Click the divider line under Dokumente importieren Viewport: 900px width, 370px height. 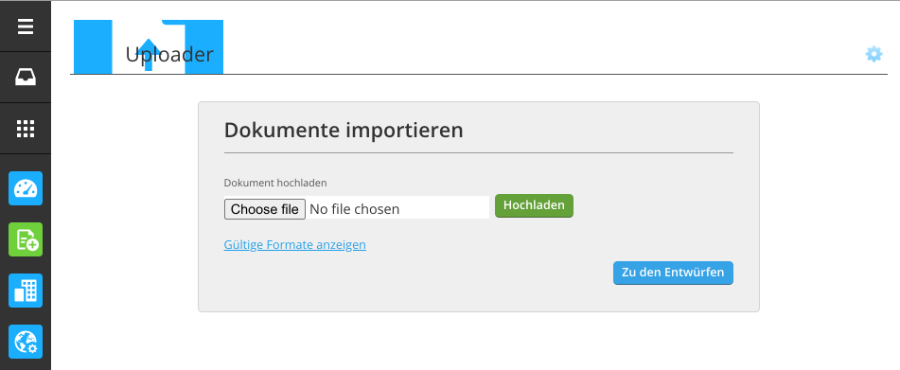coord(478,153)
